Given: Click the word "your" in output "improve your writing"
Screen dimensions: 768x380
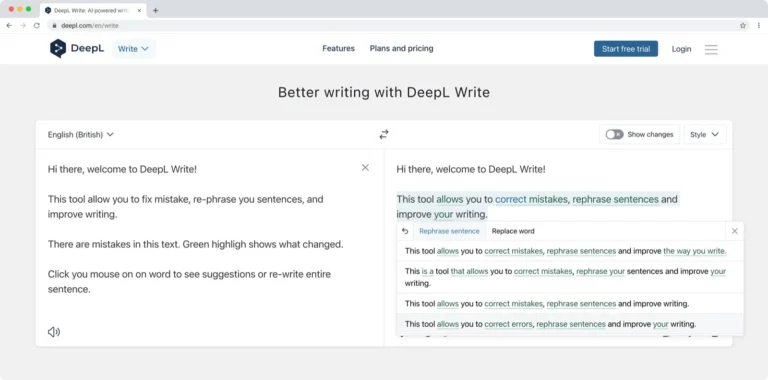Looking at the screenshot, I should tap(444, 214).
